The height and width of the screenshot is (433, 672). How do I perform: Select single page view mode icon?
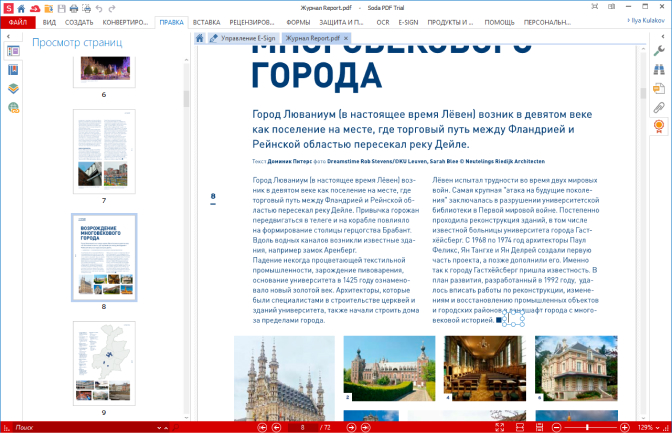pyautogui.click(x=520, y=427)
